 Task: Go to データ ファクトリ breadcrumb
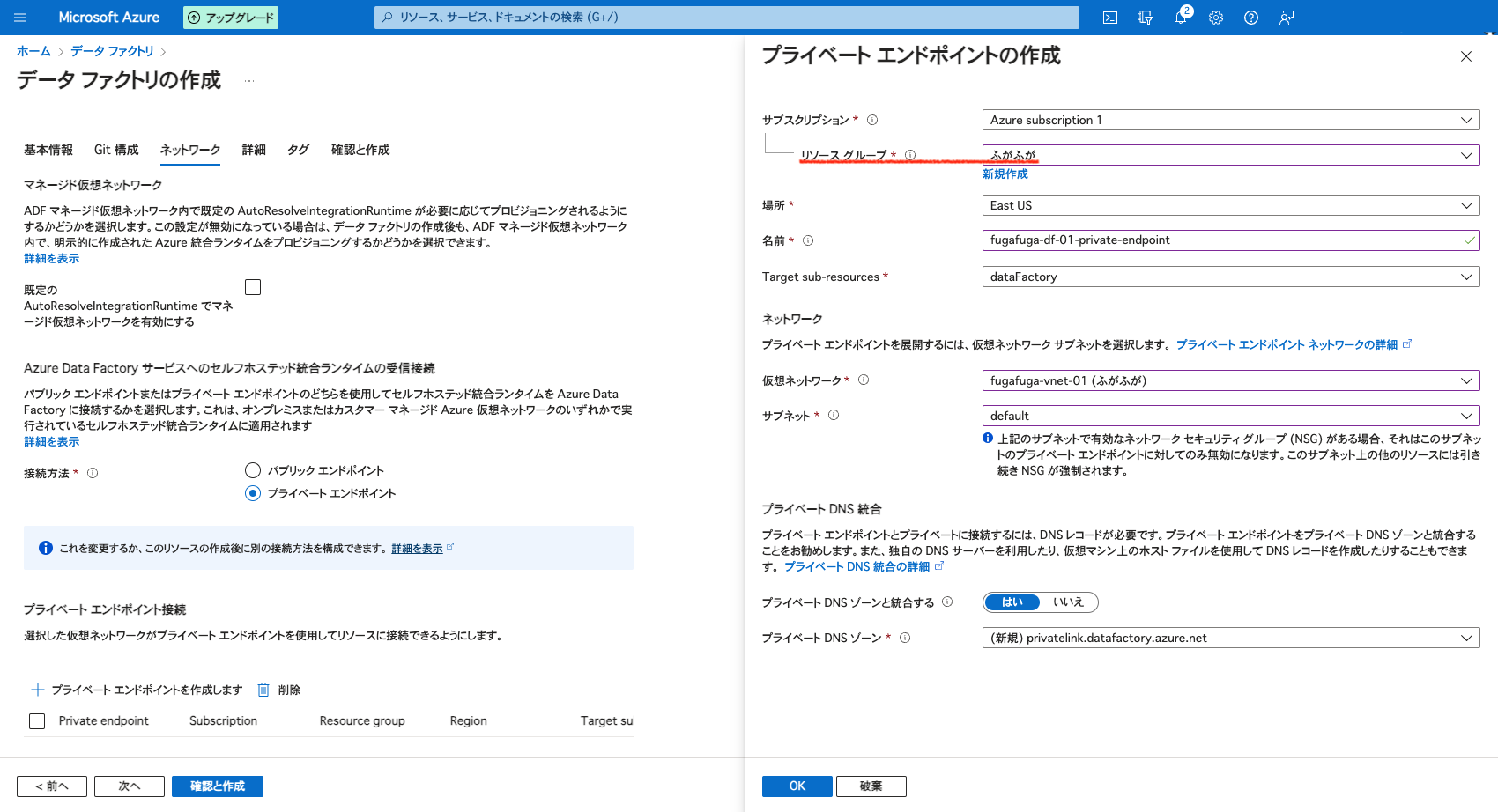[x=112, y=51]
